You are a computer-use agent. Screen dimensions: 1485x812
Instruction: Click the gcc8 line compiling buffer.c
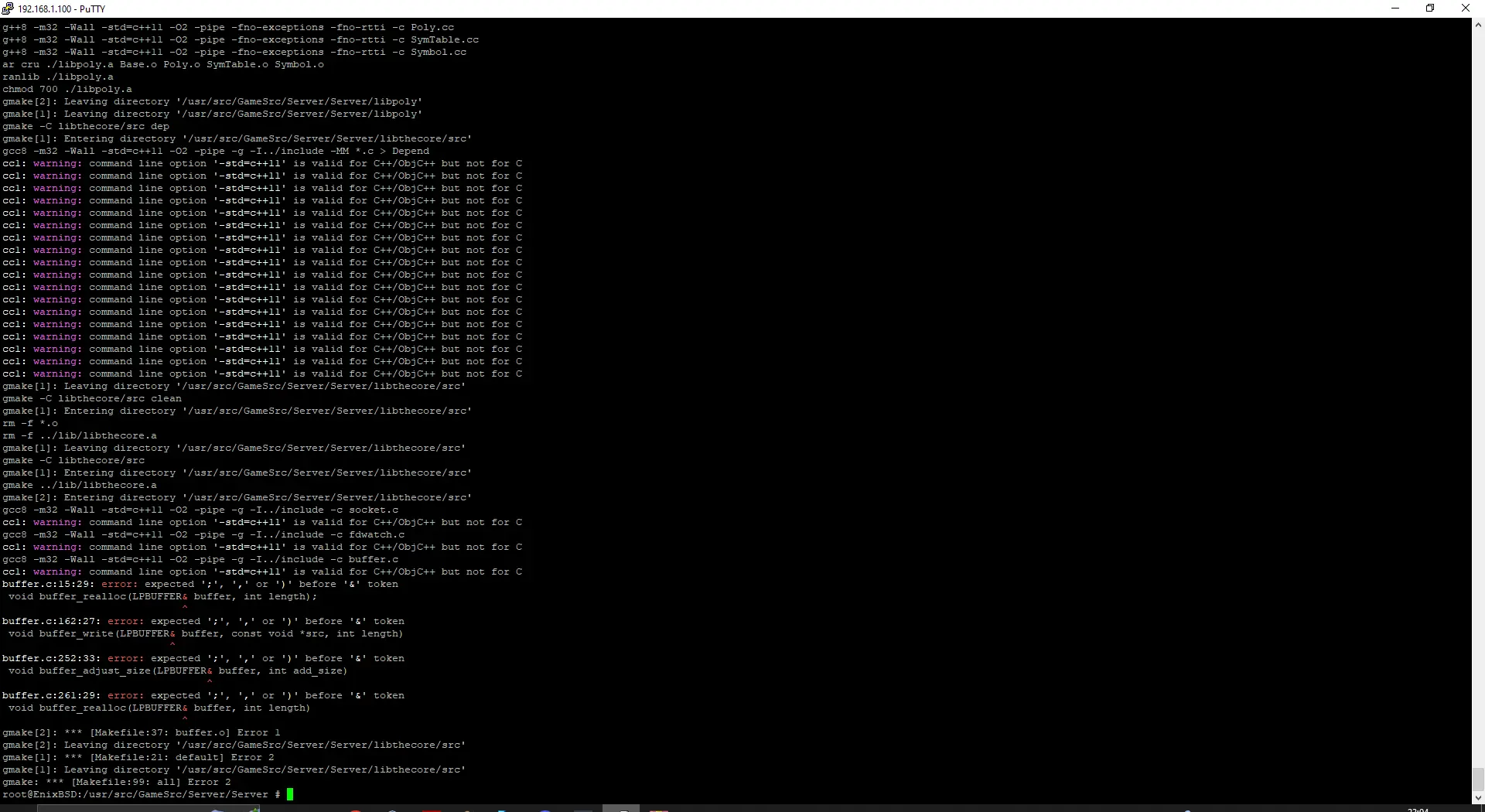pos(201,559)
